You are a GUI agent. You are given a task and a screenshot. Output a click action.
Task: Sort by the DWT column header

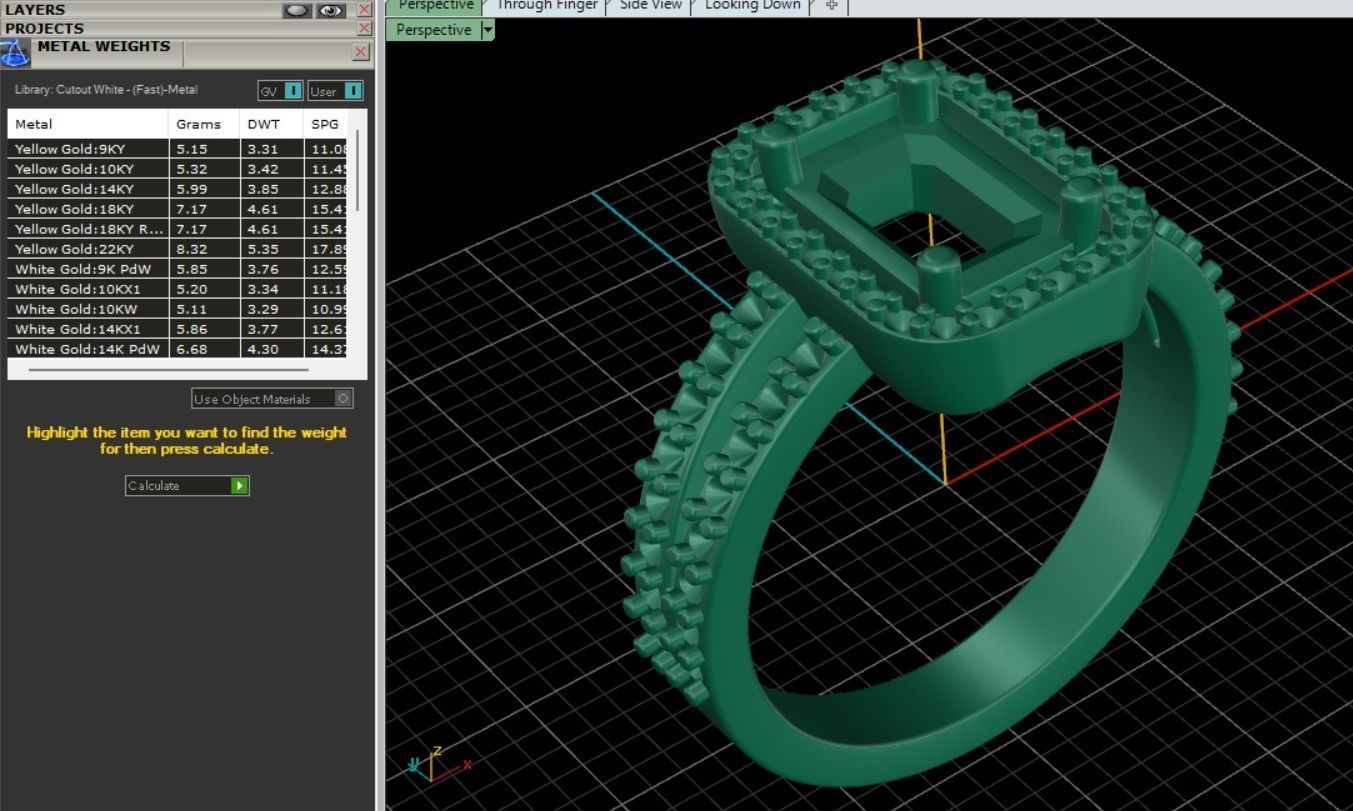pos(271,124)
